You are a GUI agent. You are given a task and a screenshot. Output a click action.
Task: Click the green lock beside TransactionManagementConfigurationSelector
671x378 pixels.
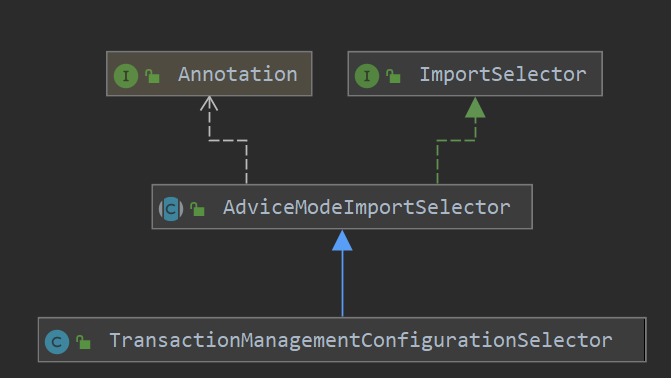pos(83,342)
